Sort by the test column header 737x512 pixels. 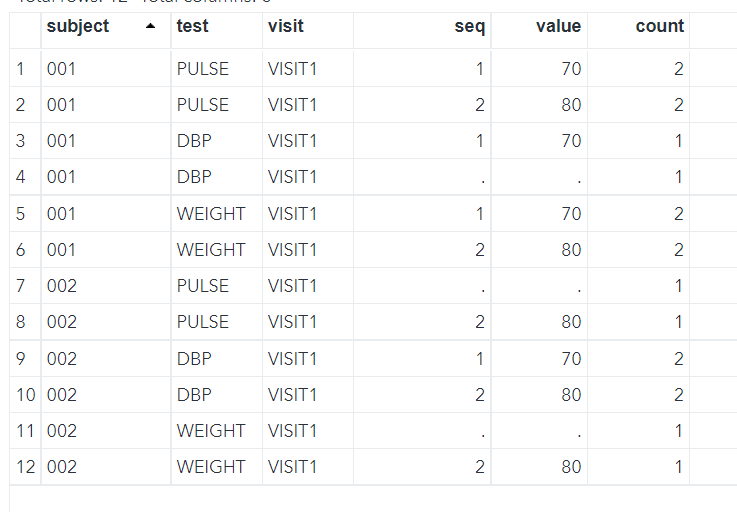click(x=193, y=27)
